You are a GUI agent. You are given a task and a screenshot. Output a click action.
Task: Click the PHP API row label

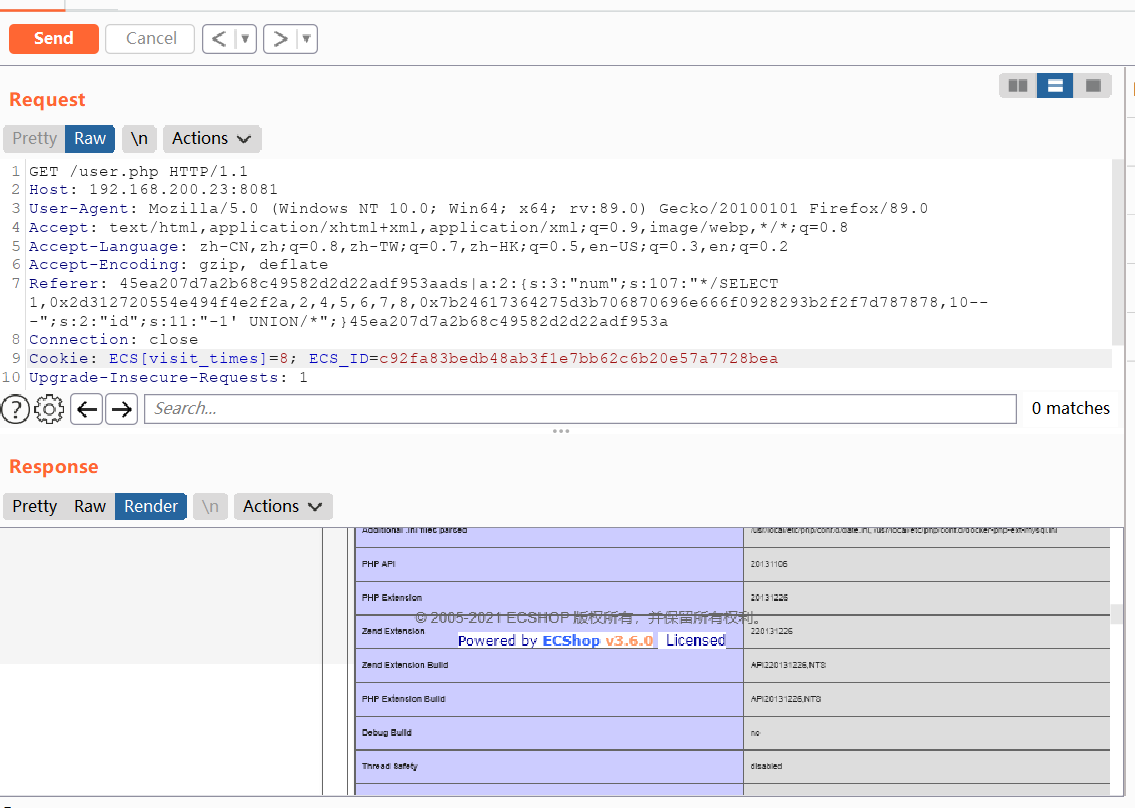[x=379, y=564]
